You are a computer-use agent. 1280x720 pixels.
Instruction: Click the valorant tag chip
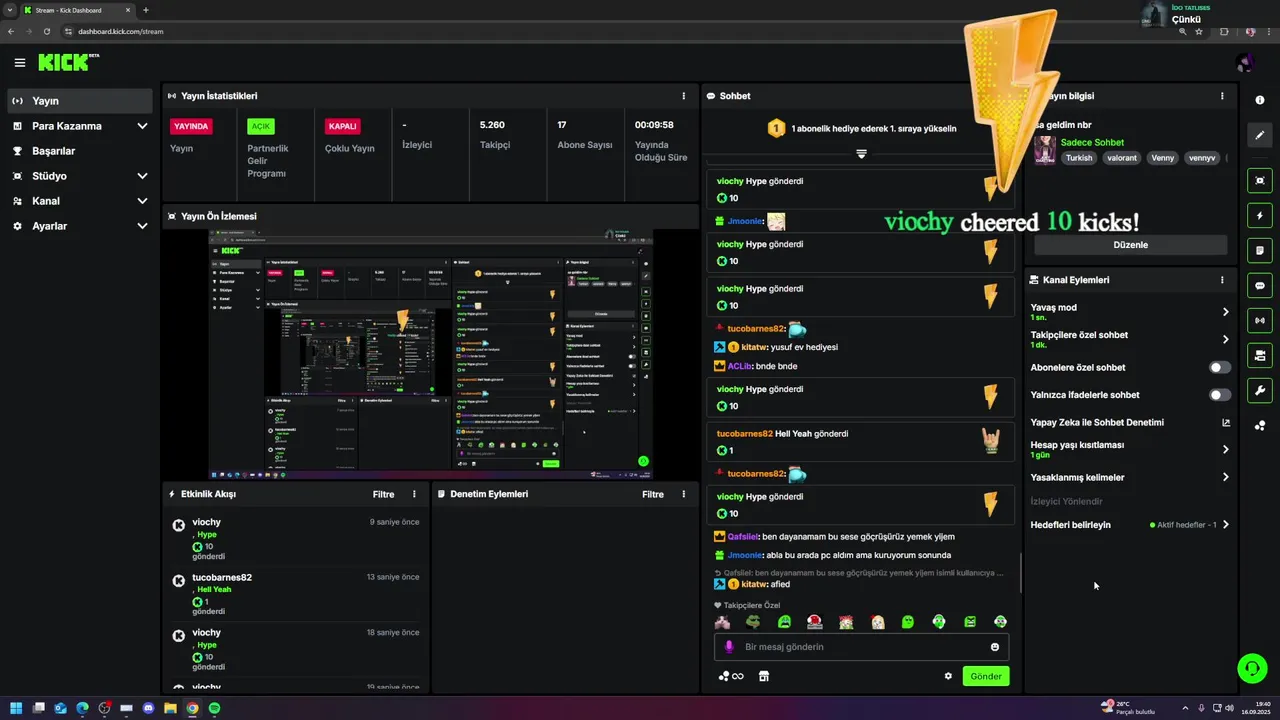click(1122, 158)
